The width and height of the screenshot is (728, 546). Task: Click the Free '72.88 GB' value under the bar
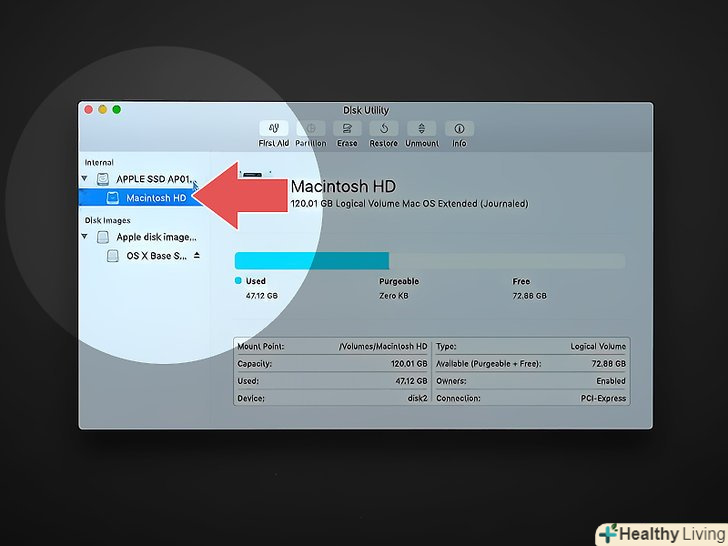(529, 296)
